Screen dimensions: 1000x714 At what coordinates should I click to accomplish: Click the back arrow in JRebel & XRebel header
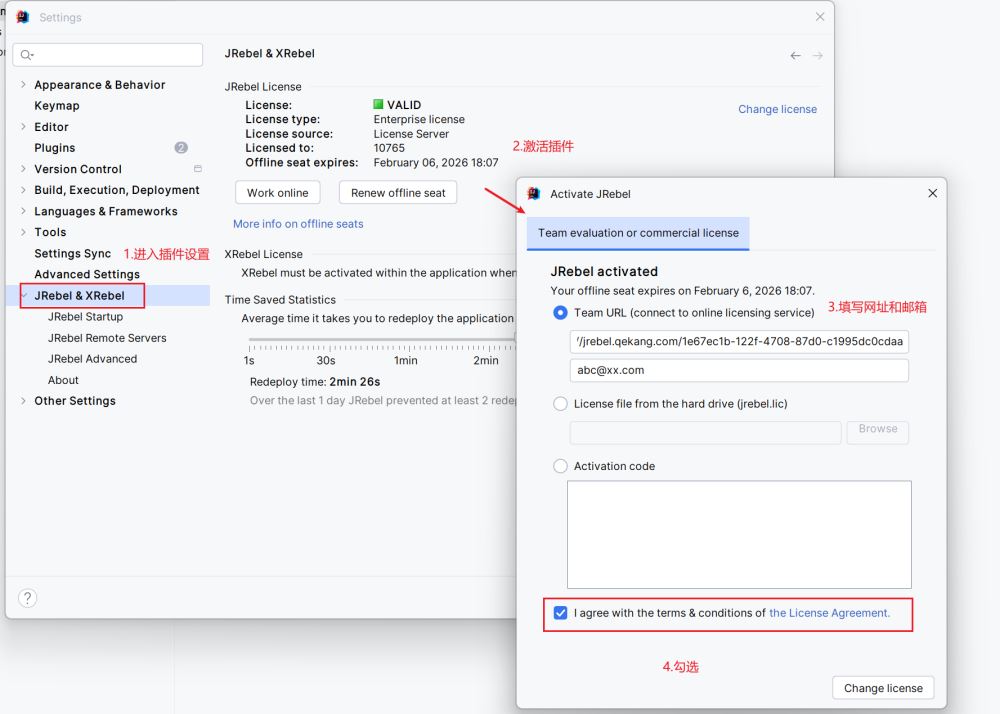coord(795,55)
